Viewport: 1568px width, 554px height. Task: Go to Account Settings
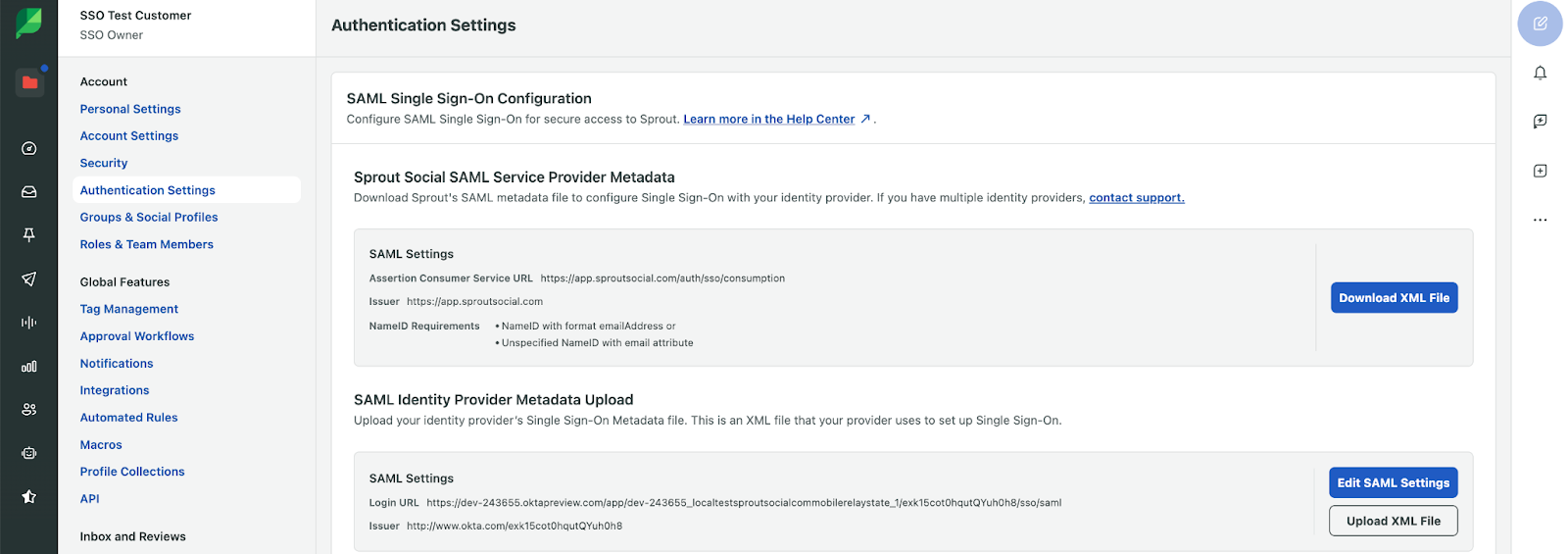(129, 136)
